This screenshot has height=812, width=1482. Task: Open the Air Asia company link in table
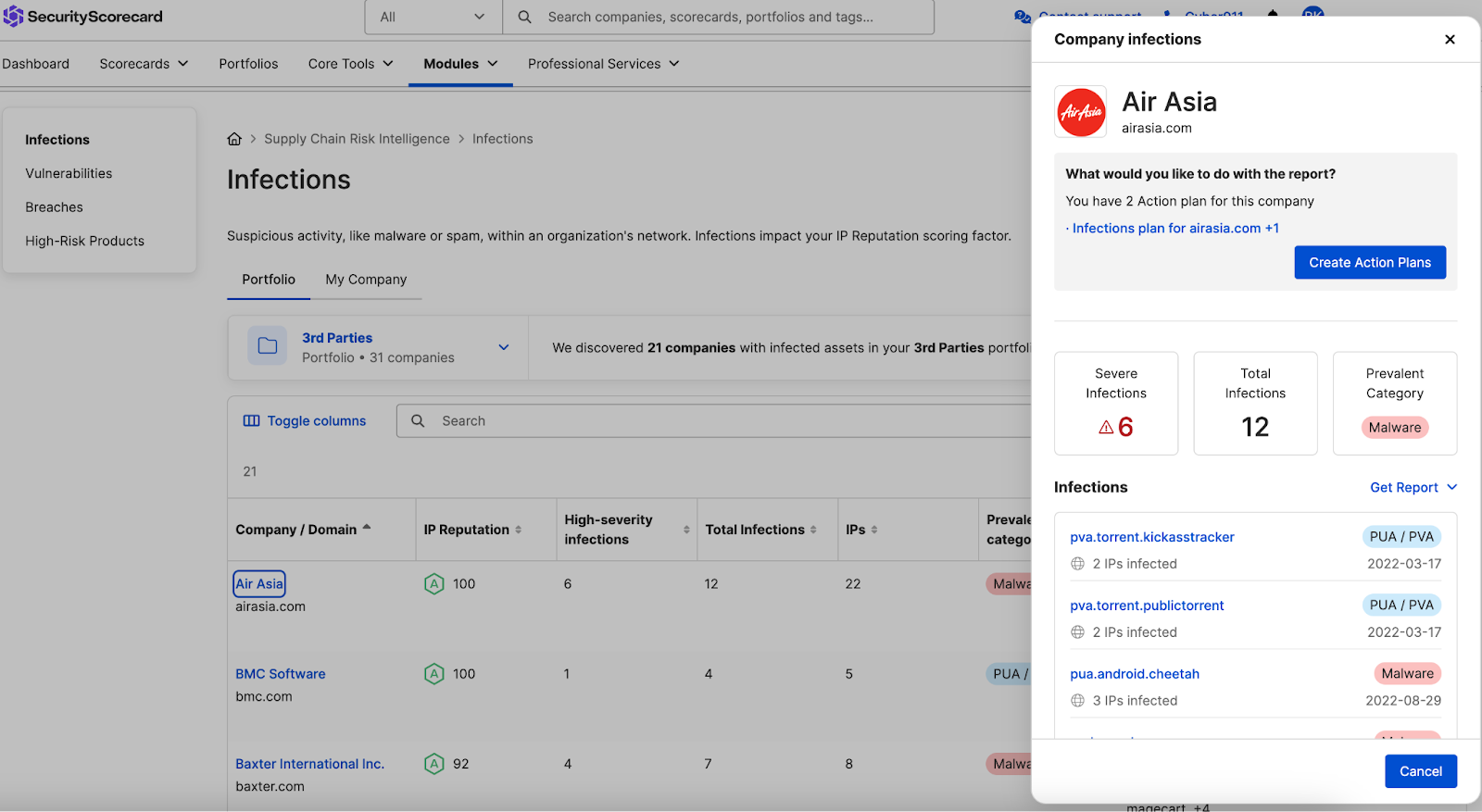click(259, 584)
